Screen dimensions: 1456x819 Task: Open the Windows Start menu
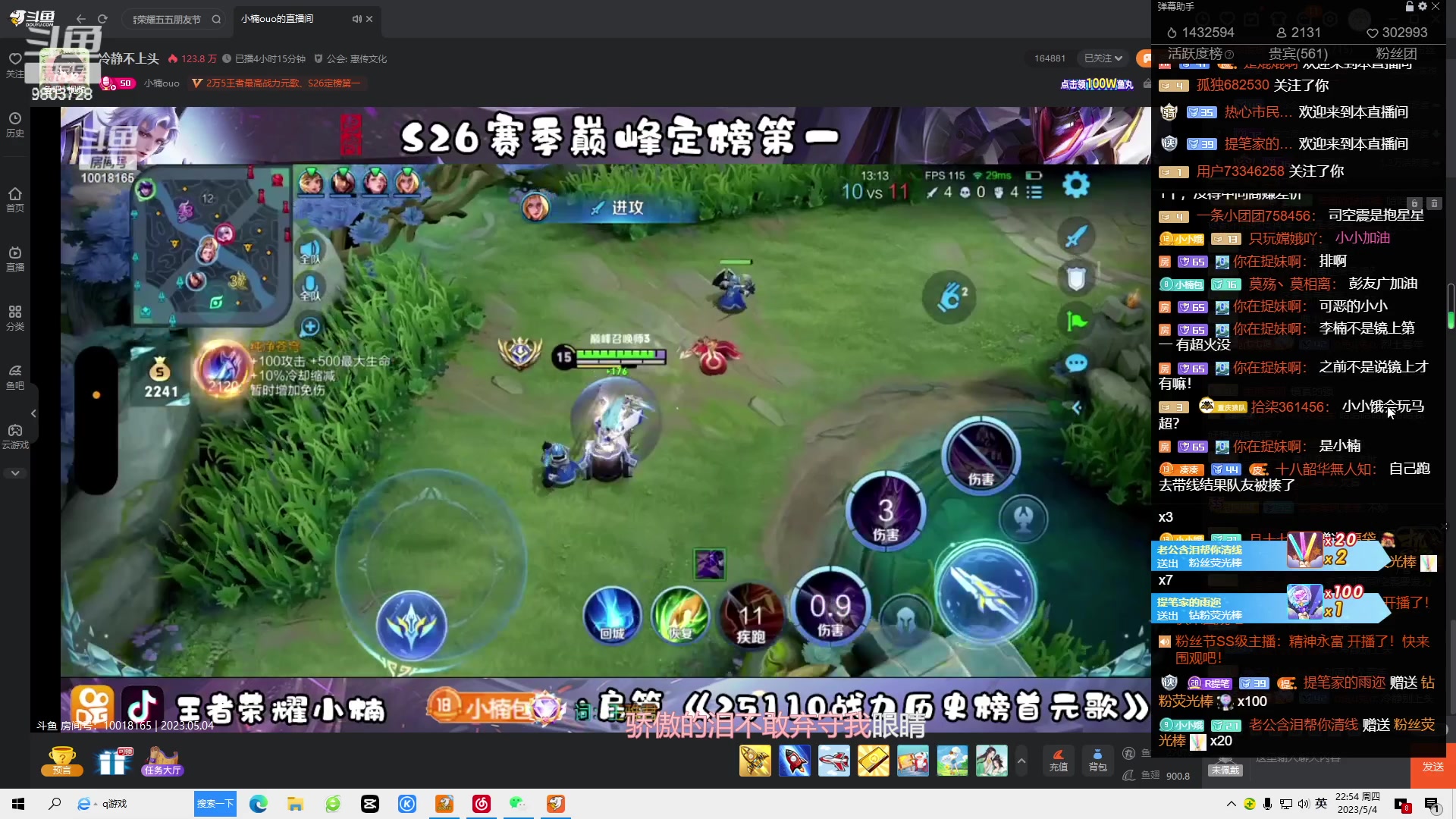pos(18,804)
